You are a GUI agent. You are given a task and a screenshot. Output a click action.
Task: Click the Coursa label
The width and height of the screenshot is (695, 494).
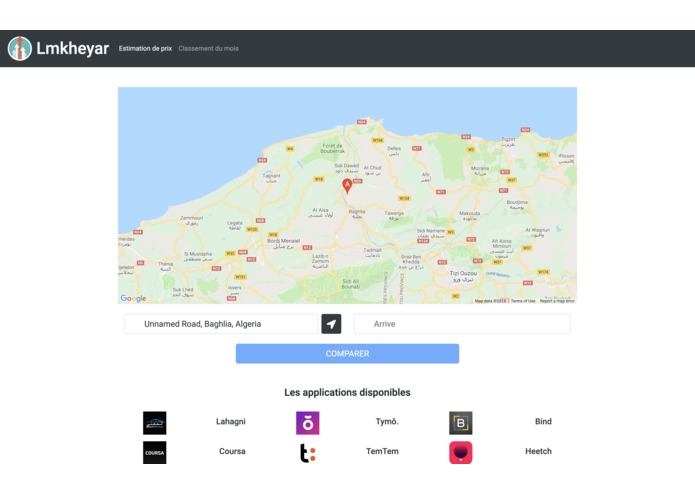(232, 451)
